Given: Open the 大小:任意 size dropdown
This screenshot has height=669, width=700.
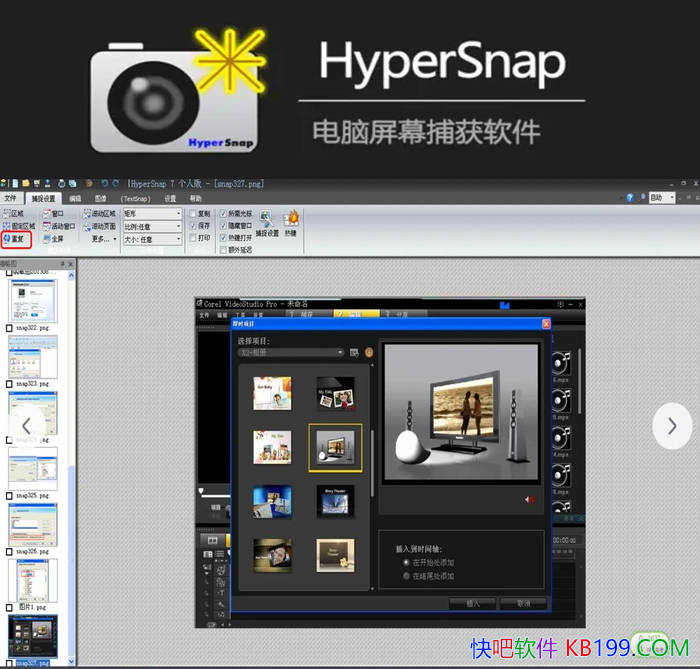Looking at the screenshot, I should (x=153, y=239).
